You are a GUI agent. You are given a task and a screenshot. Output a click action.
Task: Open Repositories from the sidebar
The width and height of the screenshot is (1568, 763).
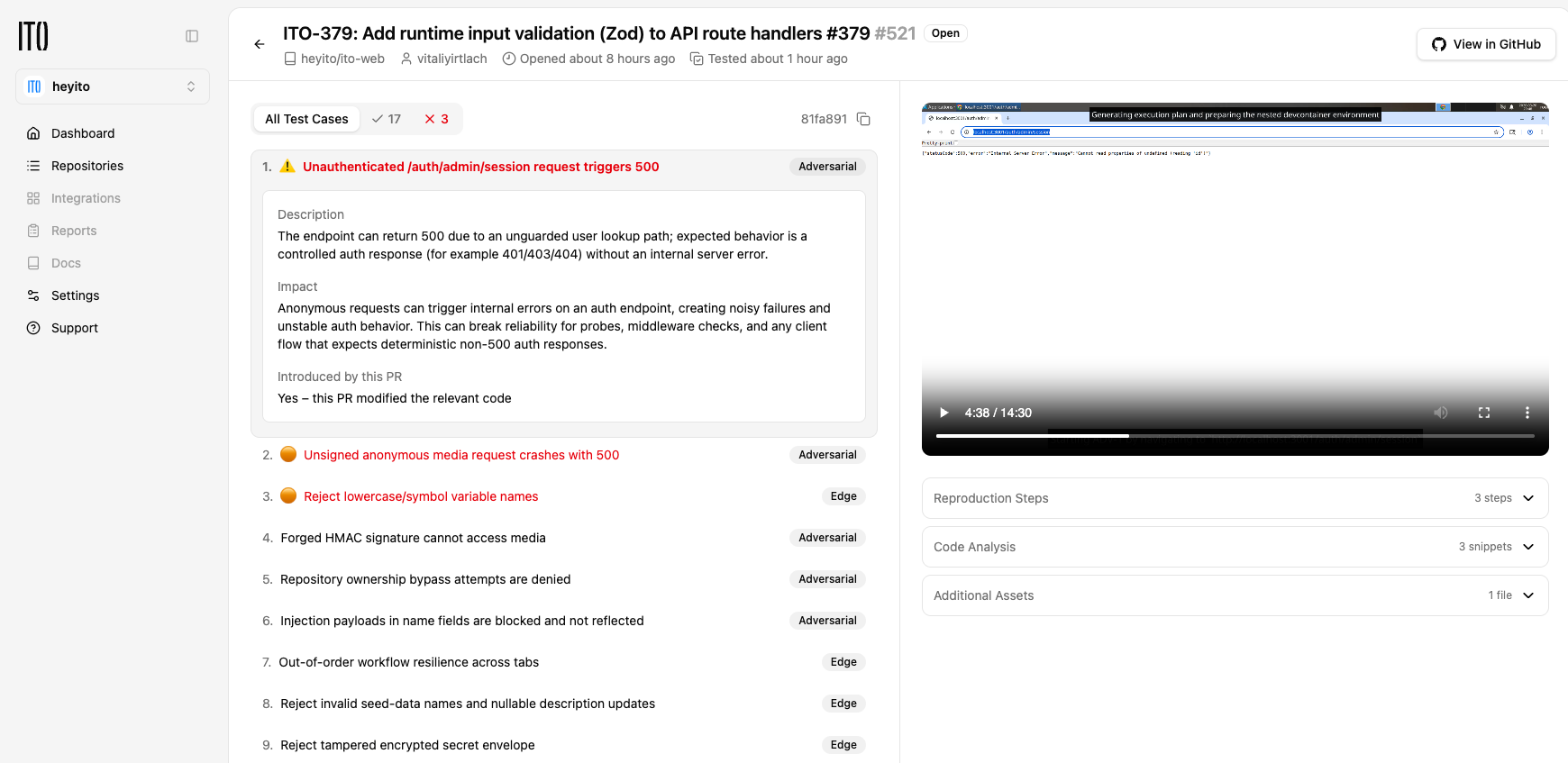pyautogui.click(x=87, y=166)
